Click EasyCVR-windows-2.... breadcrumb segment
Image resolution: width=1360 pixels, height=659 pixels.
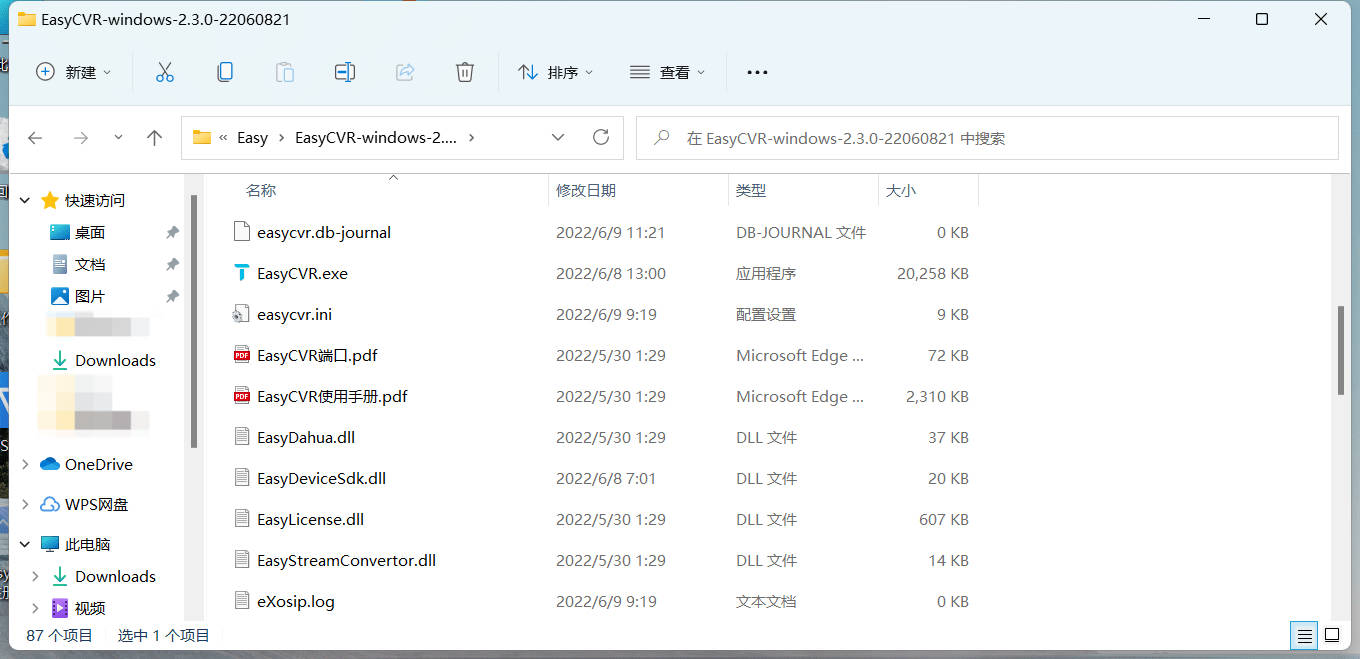pos(376,138)
